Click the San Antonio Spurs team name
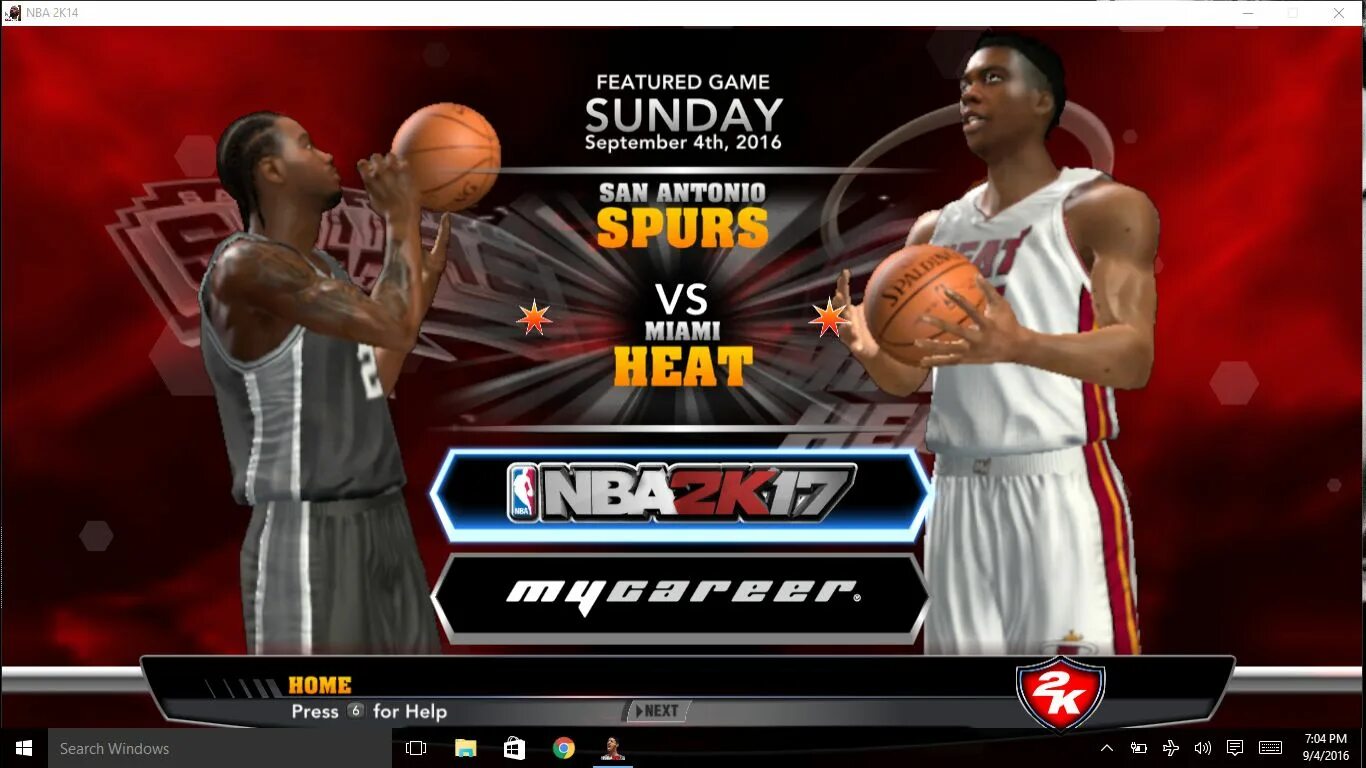 click(x=682, y=214)
